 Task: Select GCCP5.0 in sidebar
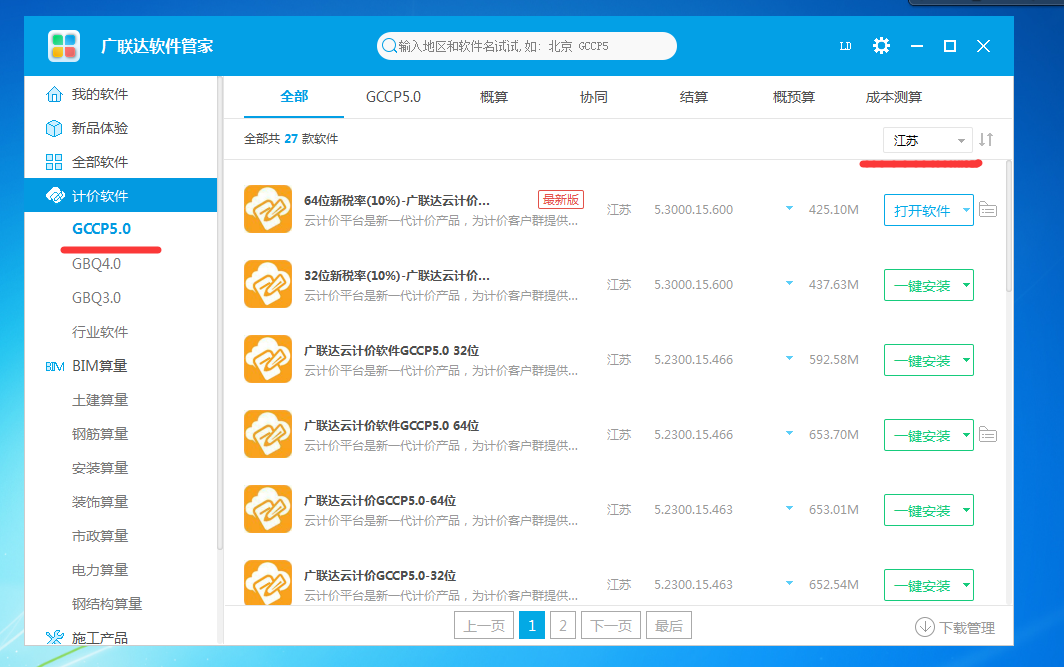click(x=102, y=229)
